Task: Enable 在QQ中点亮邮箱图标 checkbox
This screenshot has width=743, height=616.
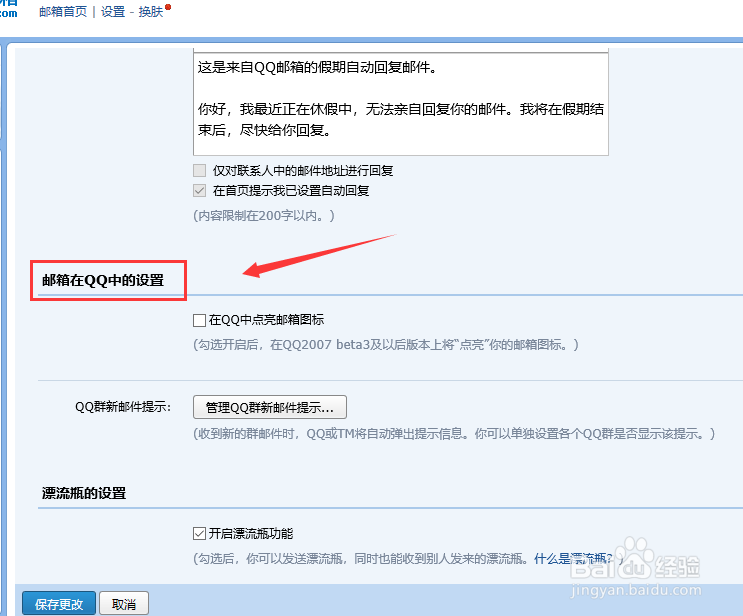Action: coord(199,320)
